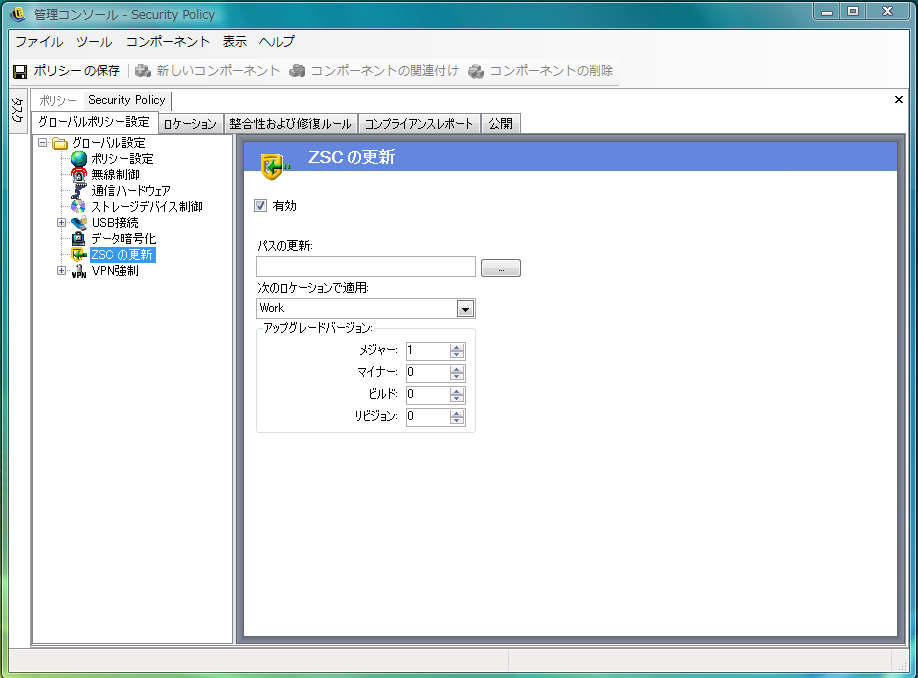Select 無線制御 in the tree
Screen dimensions: 918x678
point(115,174)
